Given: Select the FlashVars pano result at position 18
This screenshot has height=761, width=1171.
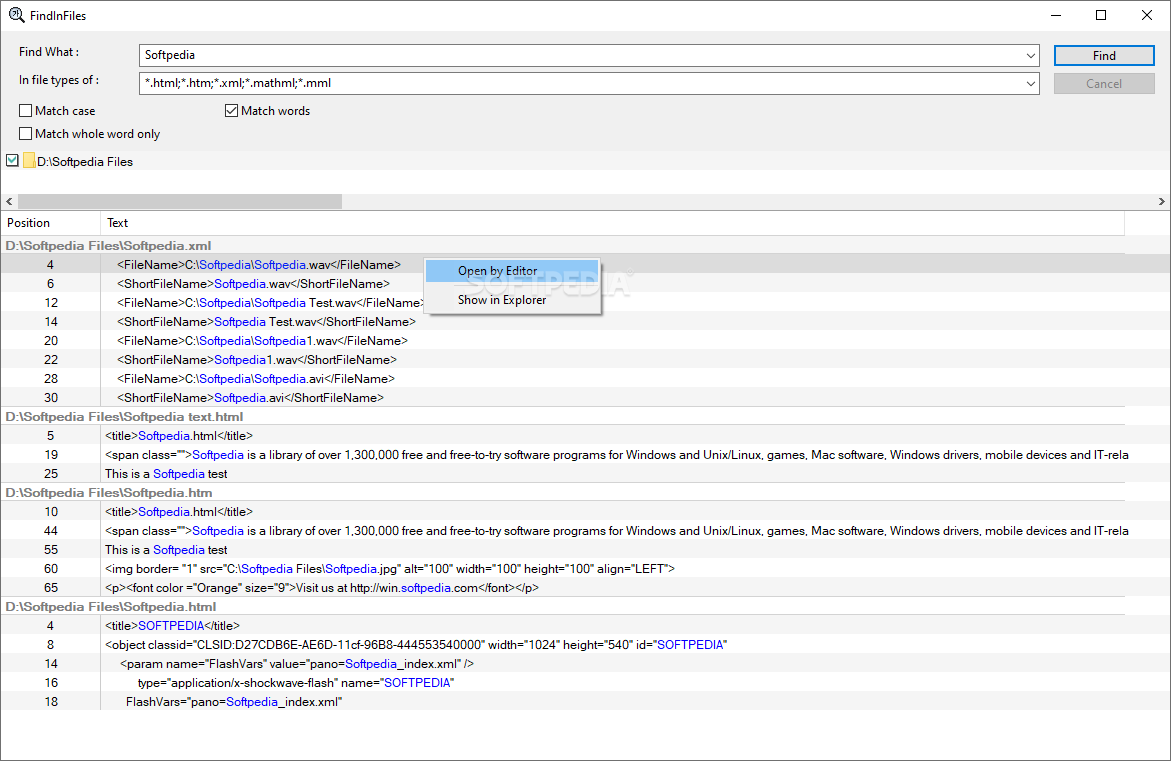Looking at the screenshot, I should click(586, 702).
